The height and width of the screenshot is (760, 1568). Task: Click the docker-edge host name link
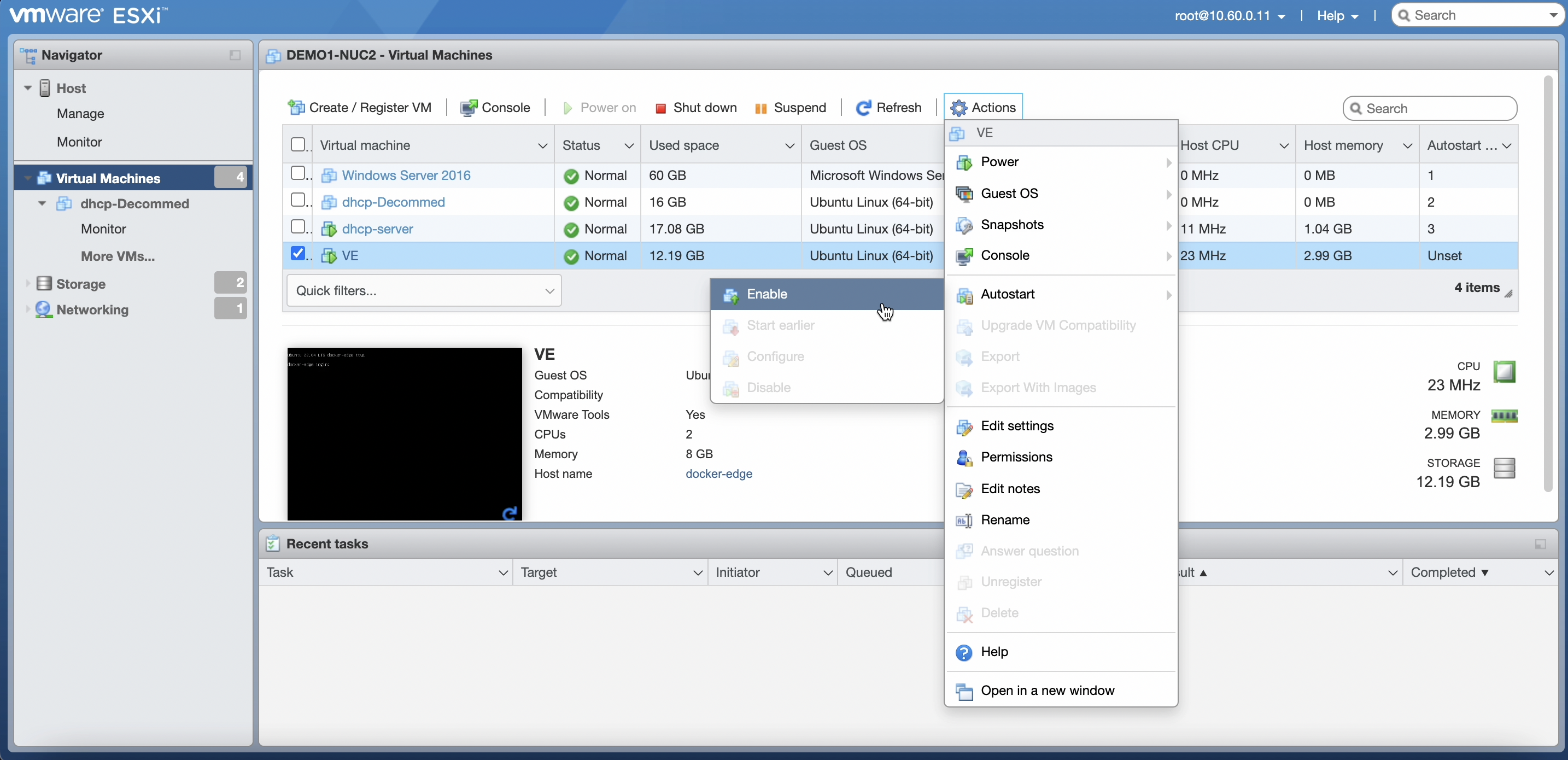pyautogui.click(x=719, y=474)
